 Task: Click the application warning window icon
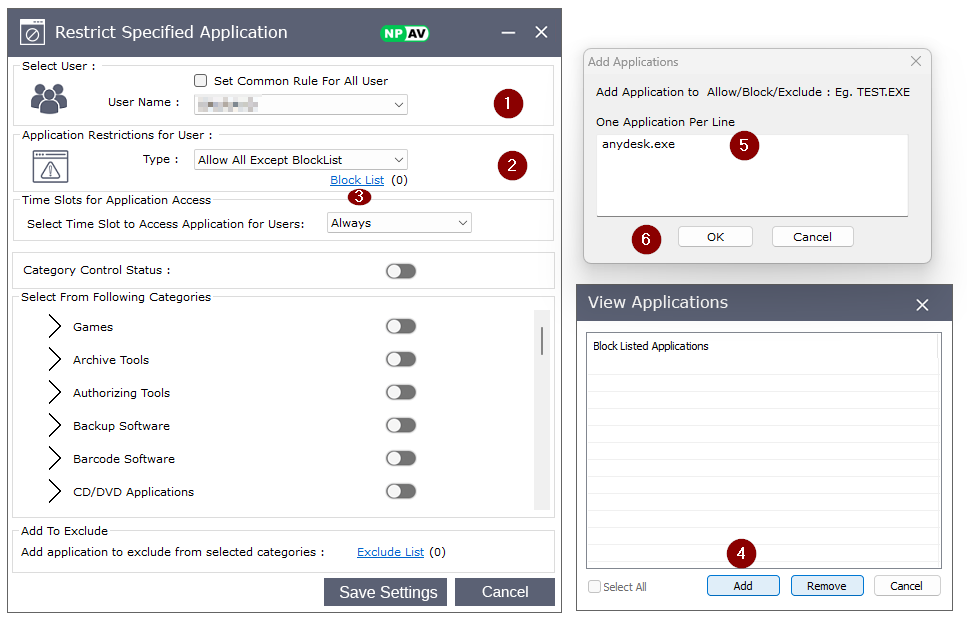click(x=50, y=165)
